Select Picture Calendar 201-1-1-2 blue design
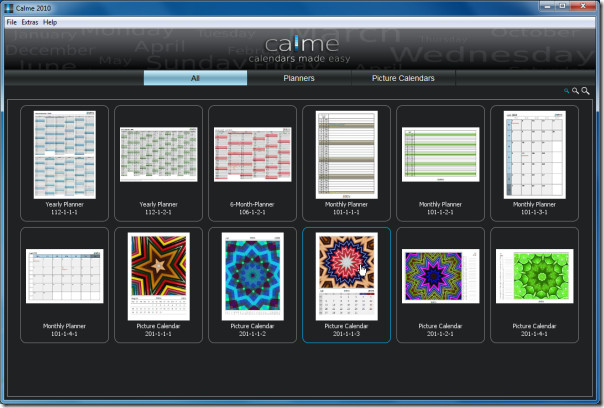604x408 pixels. point(252,285)
